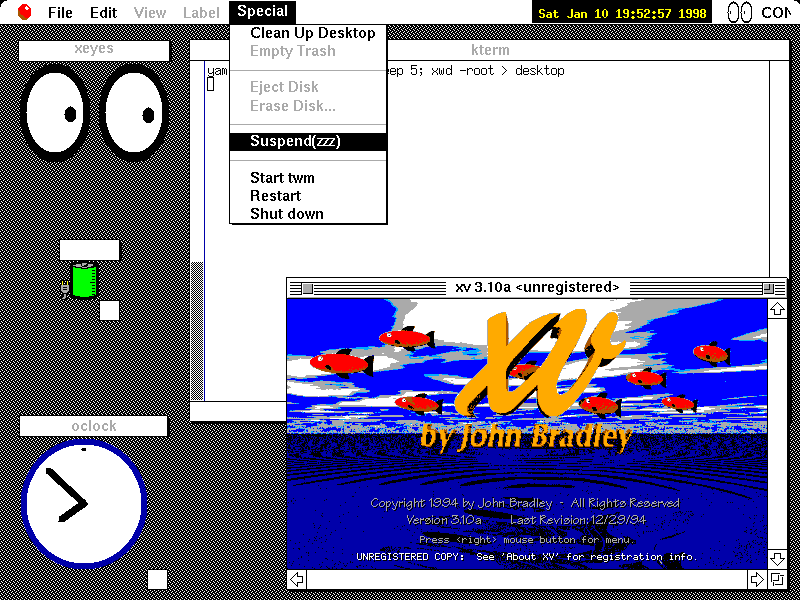
Task: Click the "UNREGISTERED COPY" notice line
Action: point(527,556)
